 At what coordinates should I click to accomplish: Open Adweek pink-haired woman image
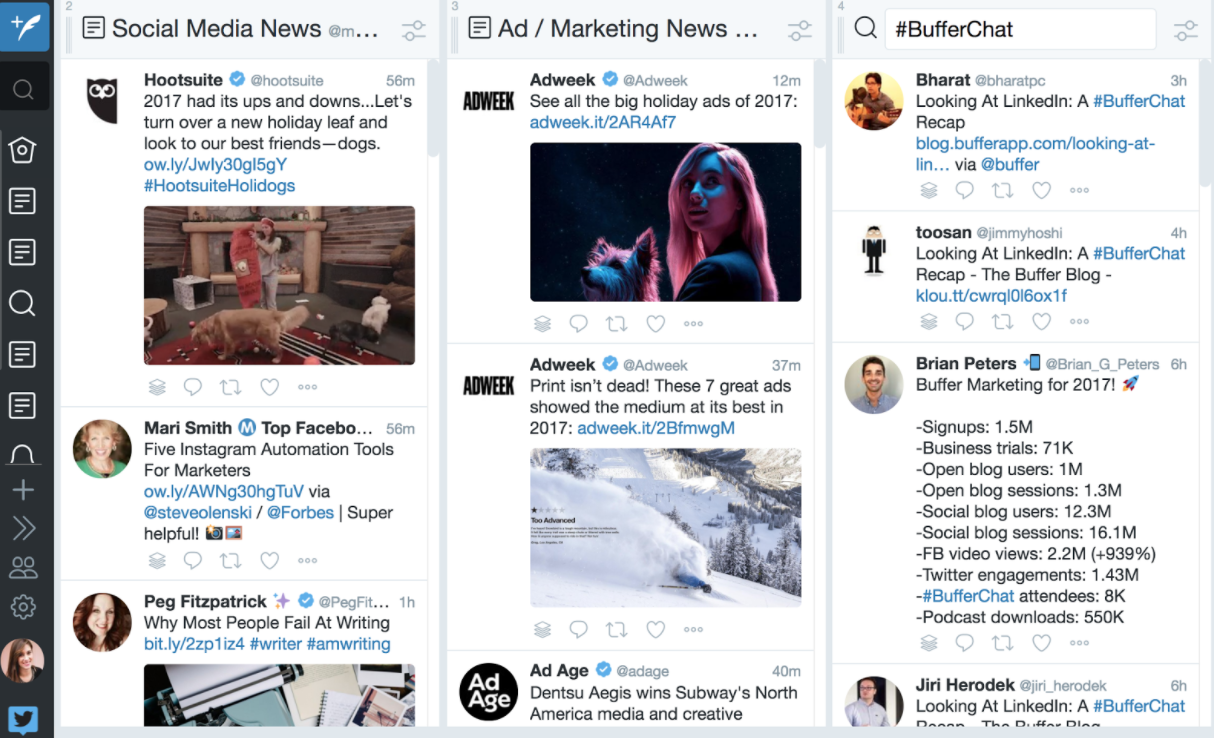point(665,222)
